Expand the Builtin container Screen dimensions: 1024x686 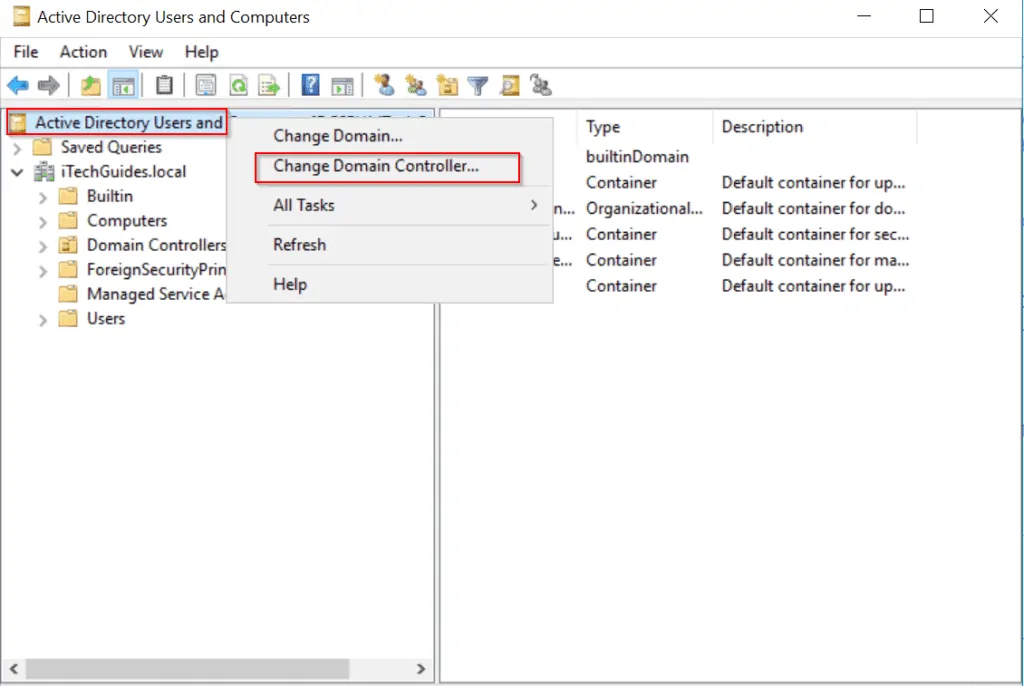[43, 197]
